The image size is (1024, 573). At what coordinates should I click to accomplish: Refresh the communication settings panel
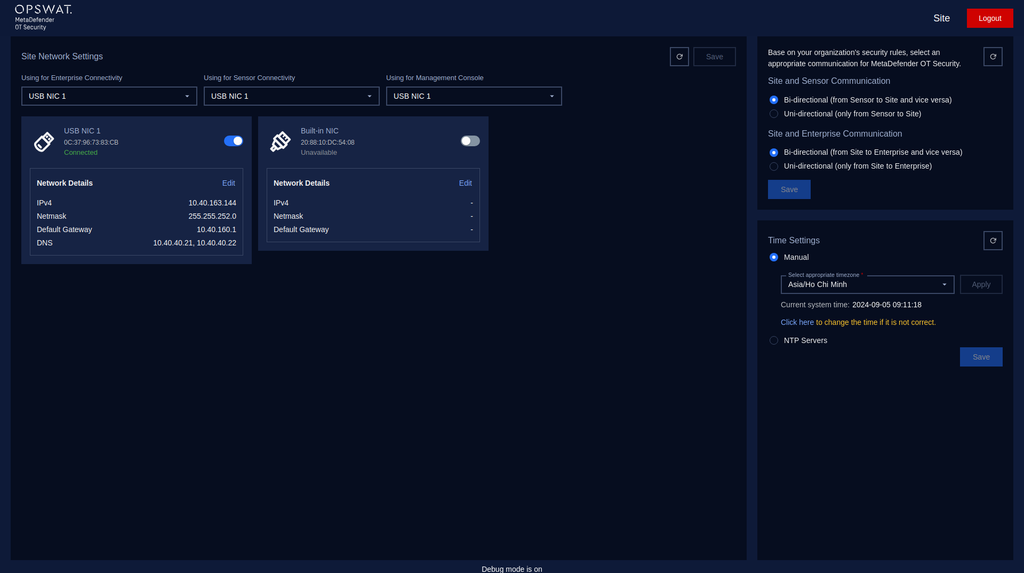(993, 57)
